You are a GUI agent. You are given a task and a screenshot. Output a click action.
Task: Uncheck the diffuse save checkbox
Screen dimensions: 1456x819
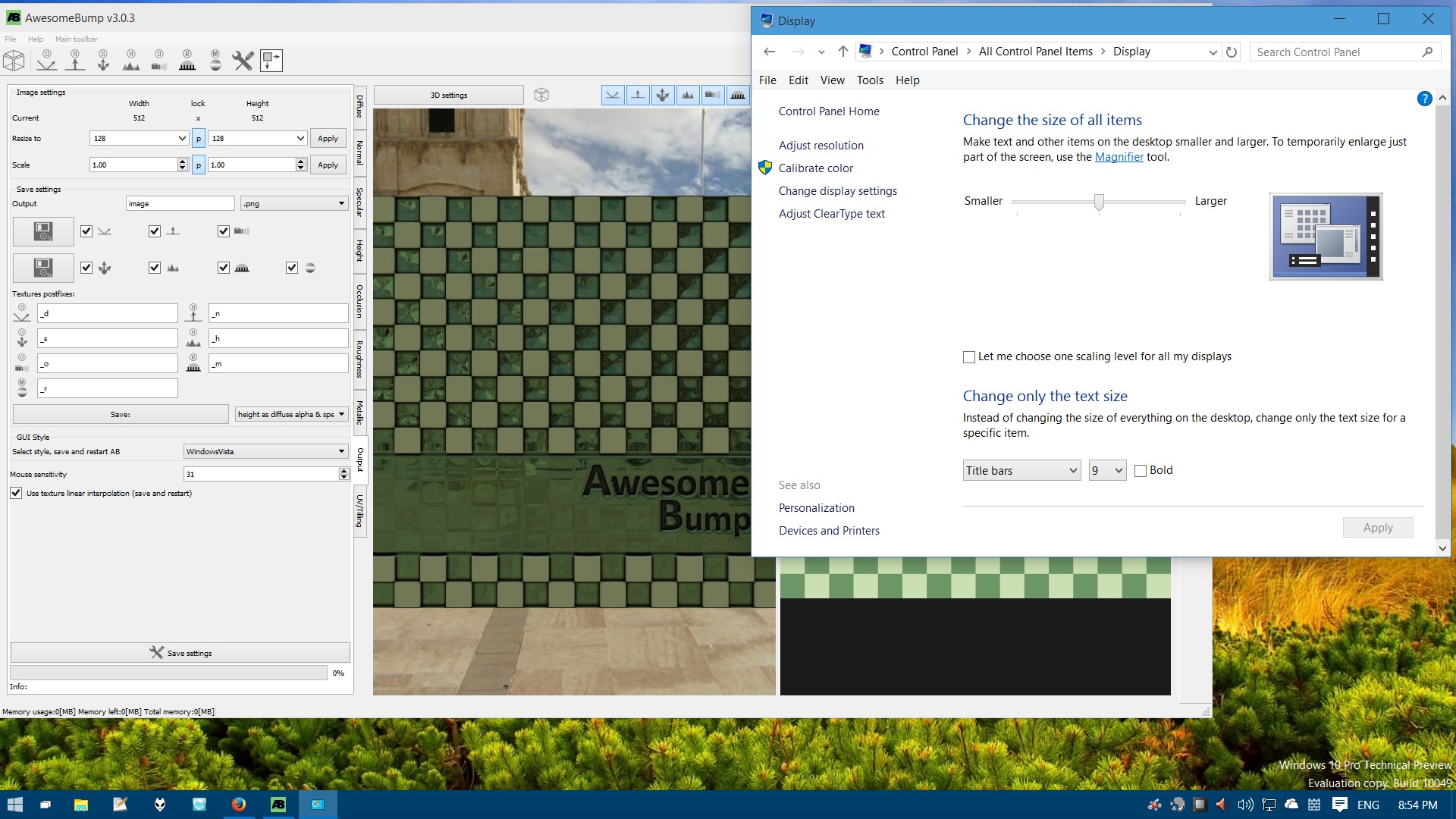(x=86, y=231)
